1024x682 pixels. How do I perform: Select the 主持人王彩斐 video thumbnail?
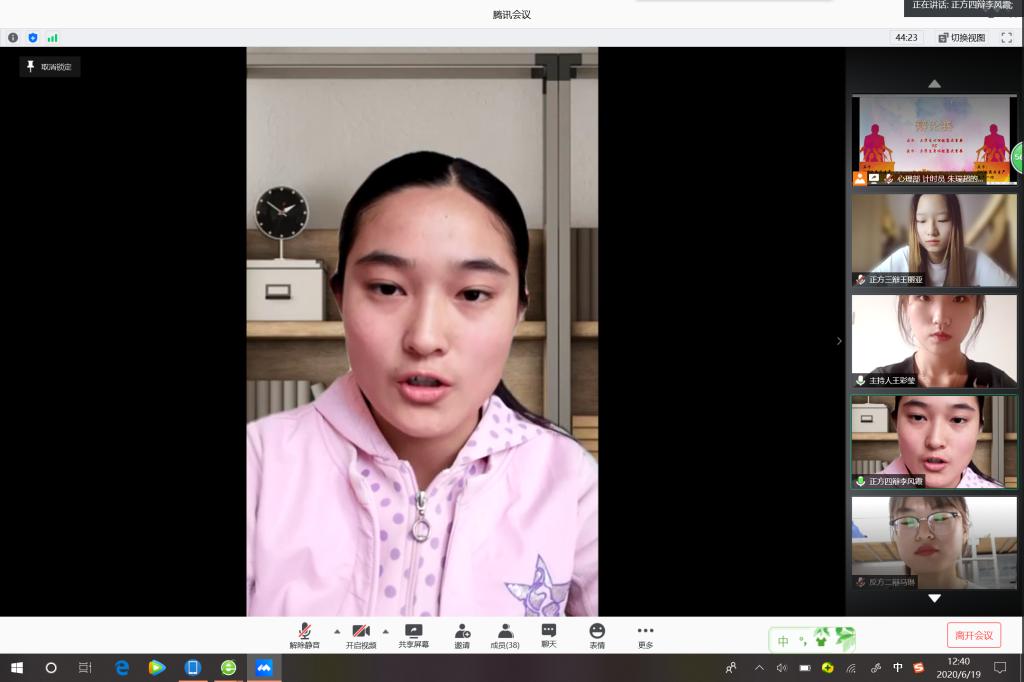(x=934, y=341)
